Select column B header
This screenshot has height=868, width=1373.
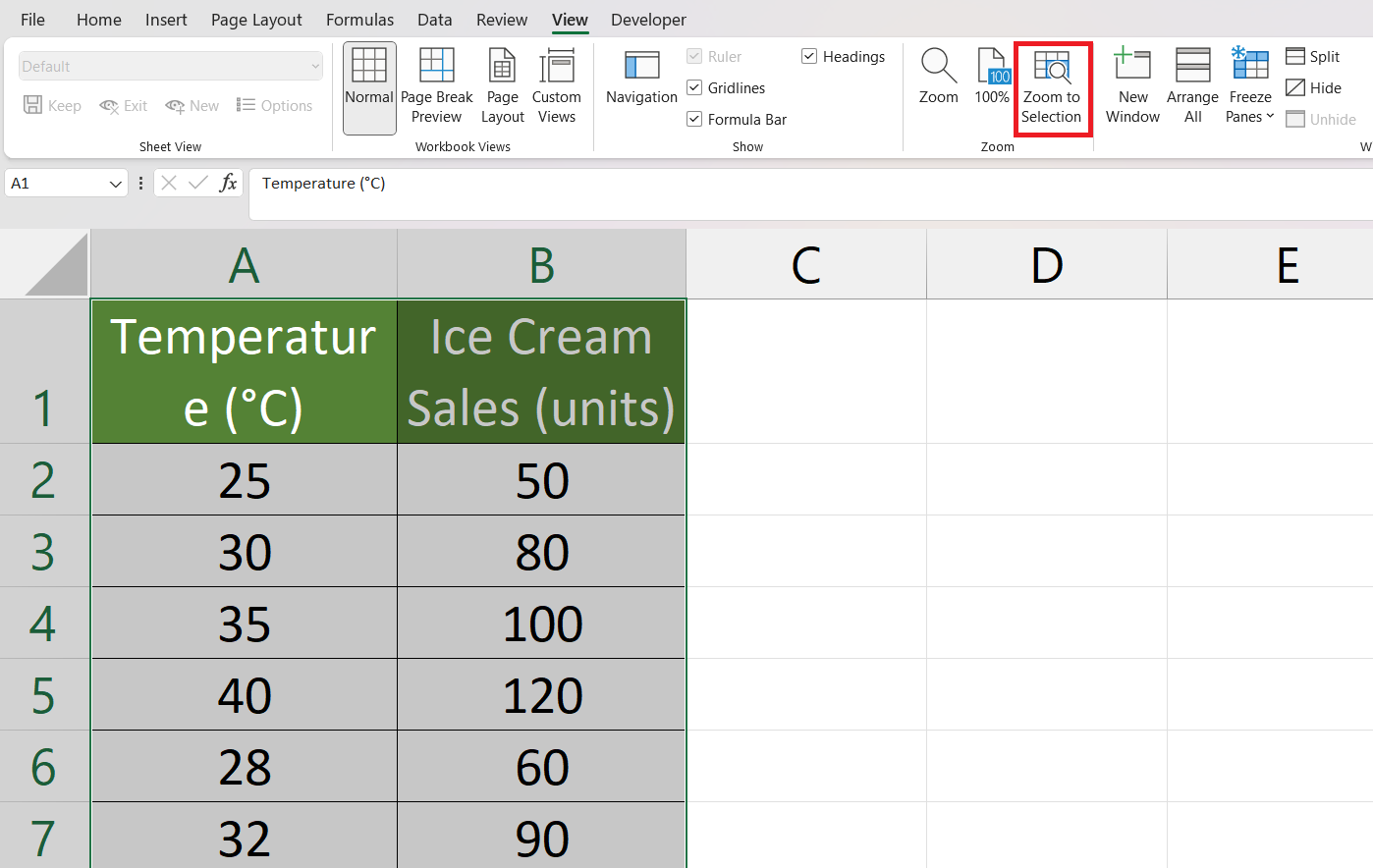pyautogui.click(x=541, y=264)
